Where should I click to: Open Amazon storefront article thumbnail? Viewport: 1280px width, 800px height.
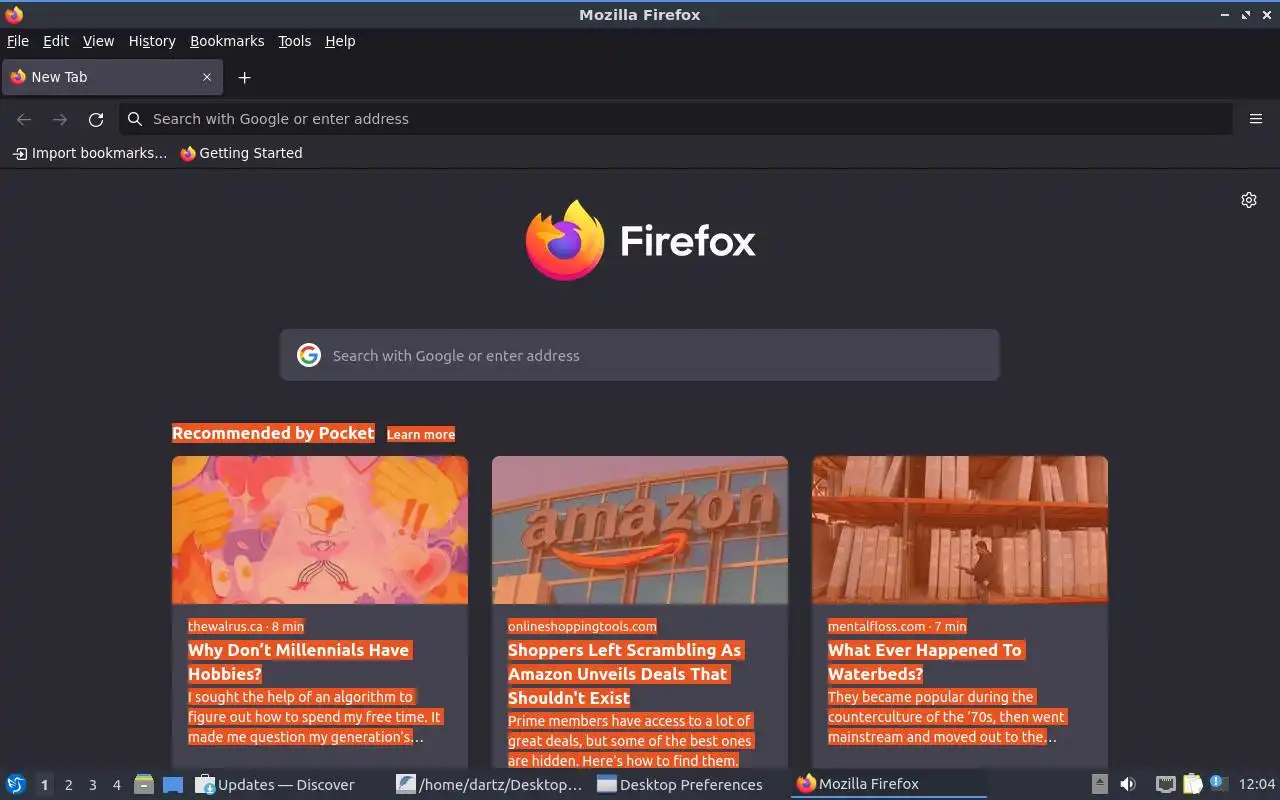point(640,530)
